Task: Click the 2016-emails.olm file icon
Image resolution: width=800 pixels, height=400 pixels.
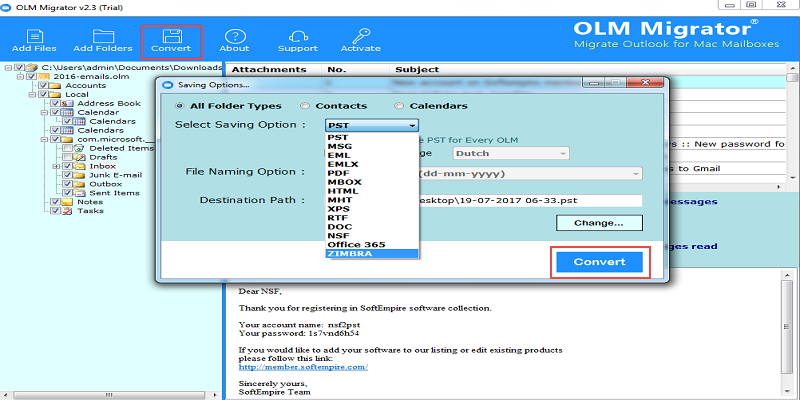Action: 44,77
